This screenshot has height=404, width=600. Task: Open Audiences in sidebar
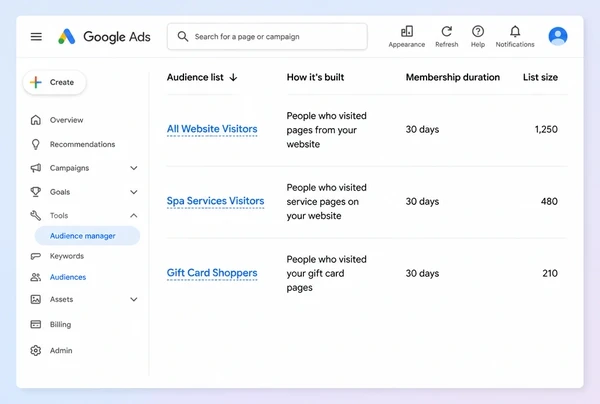click(x=68, y=277)
